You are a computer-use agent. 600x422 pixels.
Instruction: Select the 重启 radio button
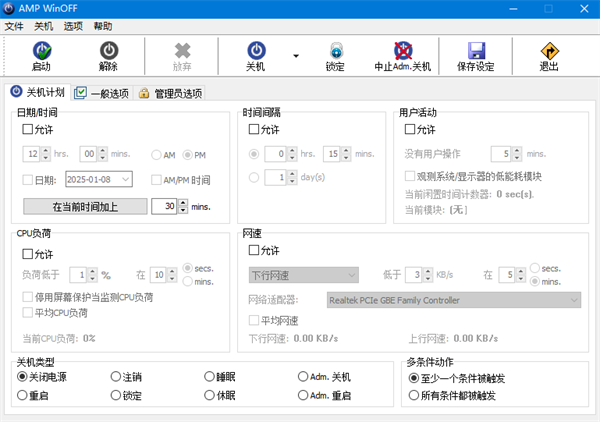pos(22,395)
